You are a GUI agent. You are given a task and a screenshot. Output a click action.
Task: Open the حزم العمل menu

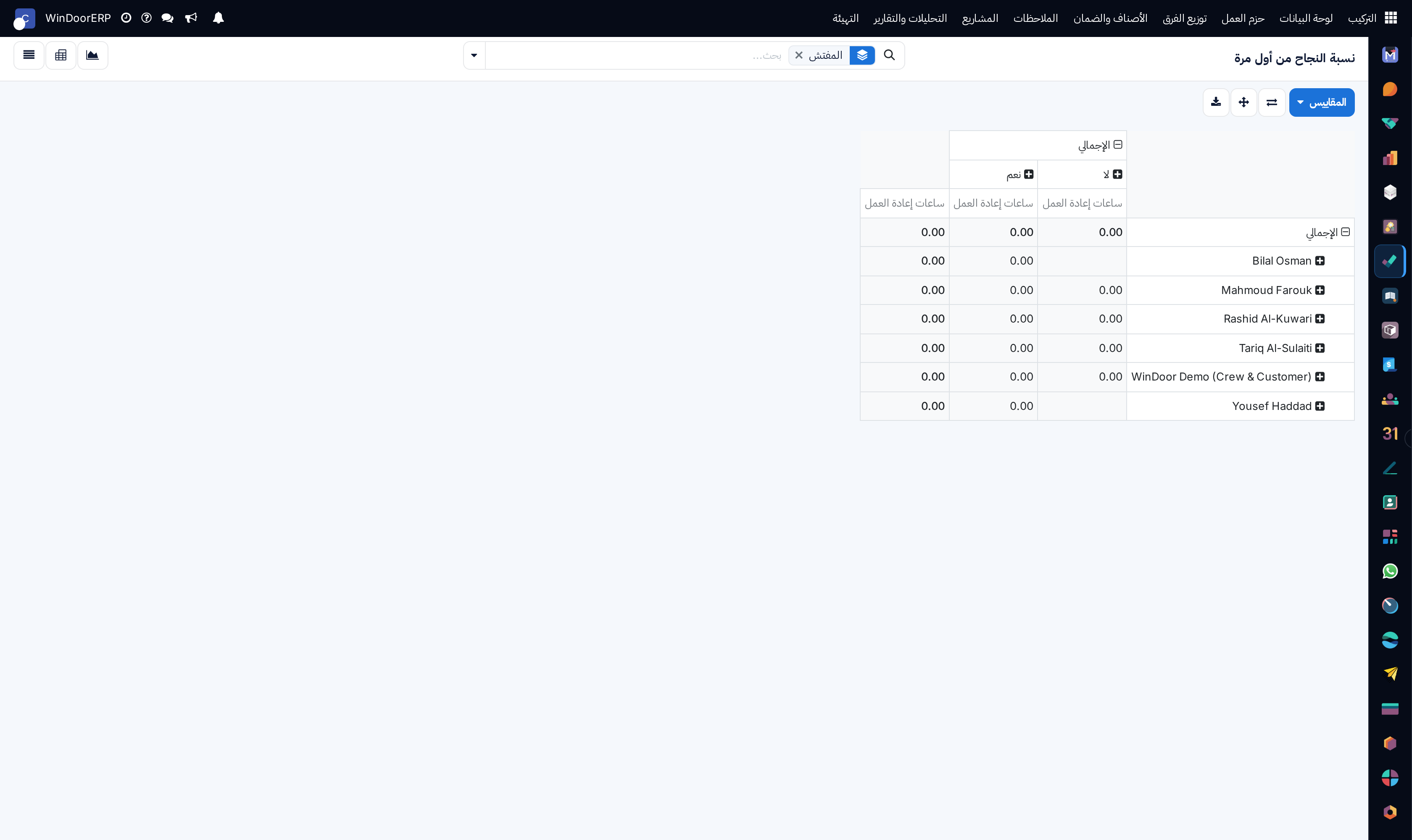coord(1243,18)
